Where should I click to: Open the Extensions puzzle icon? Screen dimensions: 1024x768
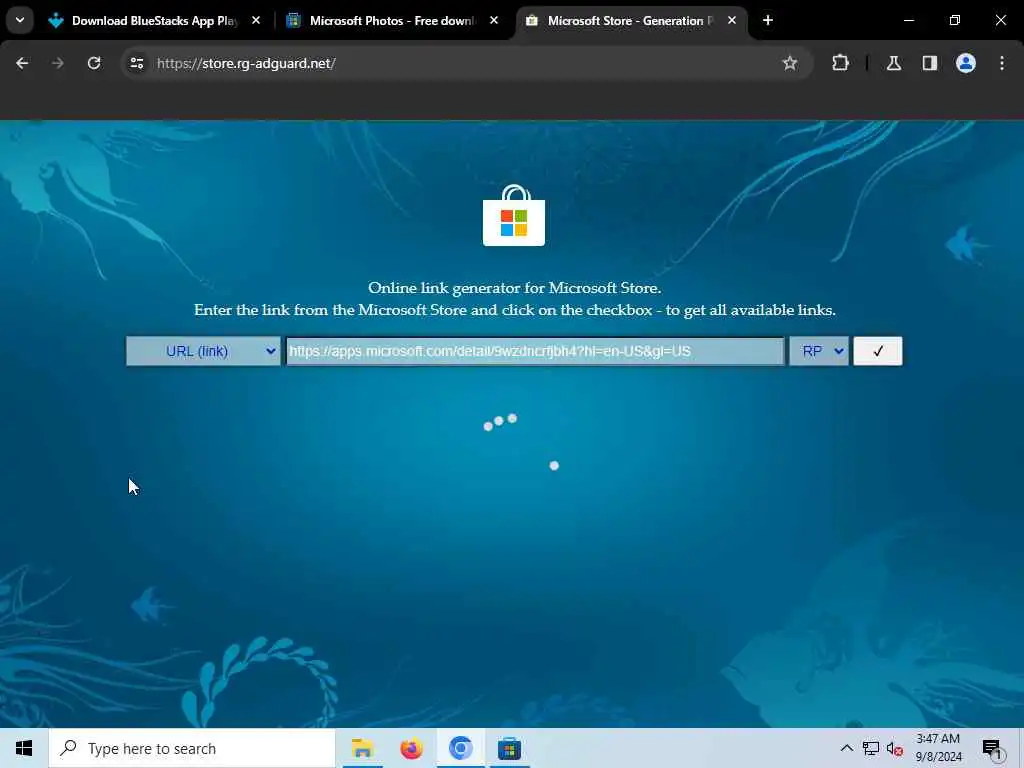click(840, 63)
